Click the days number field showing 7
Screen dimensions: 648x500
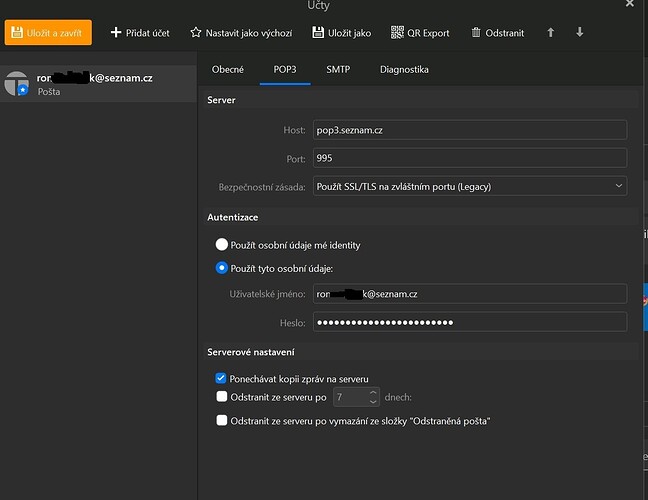tap(350, 397)
